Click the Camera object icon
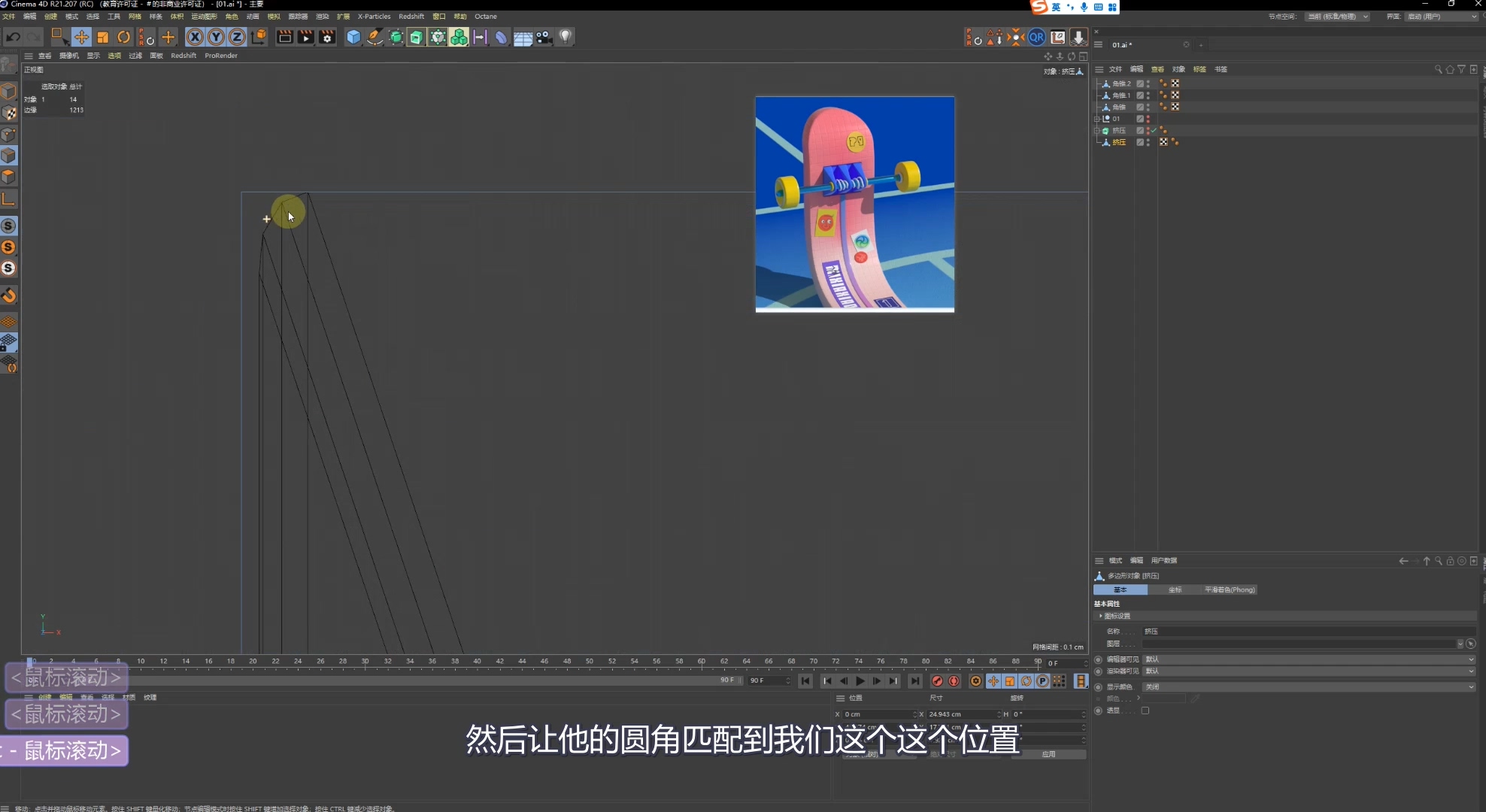The width and height of the screenshot is (1486, 812). pos(544,37)
